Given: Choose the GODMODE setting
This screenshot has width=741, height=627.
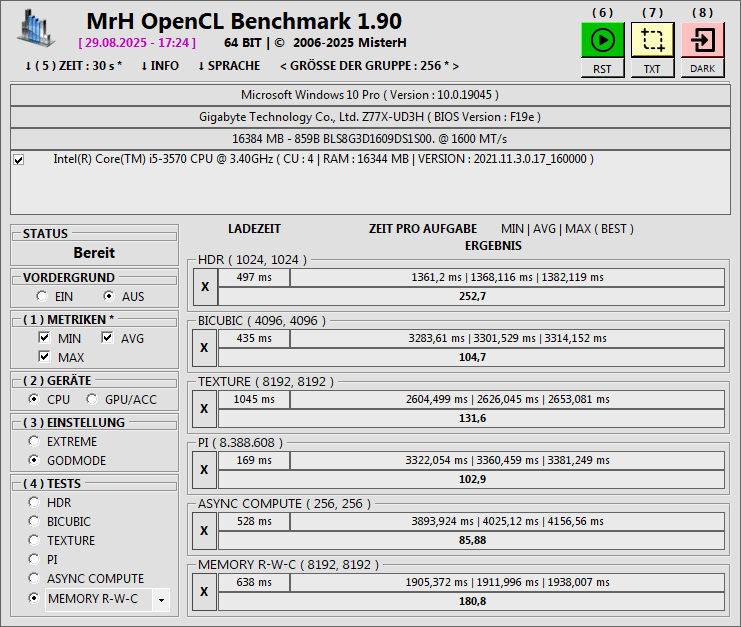Looking at the screenshot, I should tap(34, 460).
